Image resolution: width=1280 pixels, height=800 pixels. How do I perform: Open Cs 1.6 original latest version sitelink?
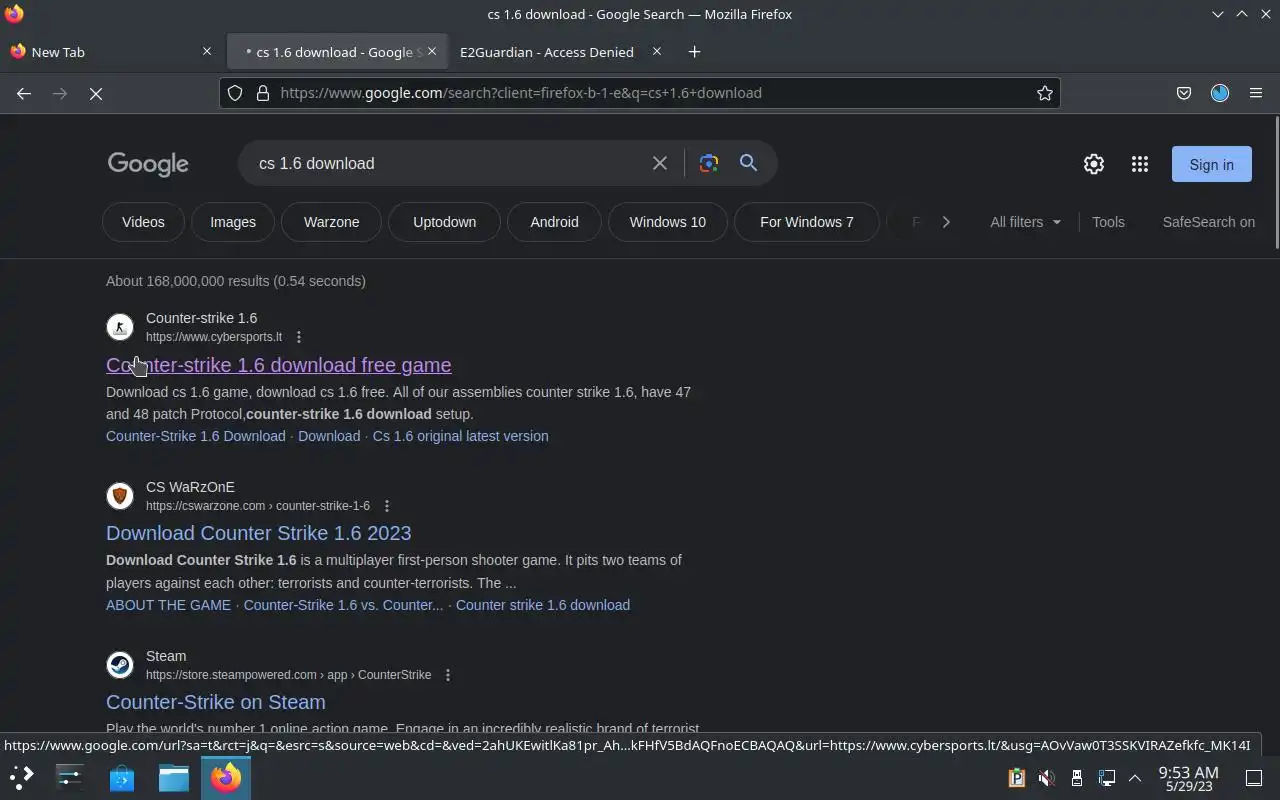(x=461, y=436)
